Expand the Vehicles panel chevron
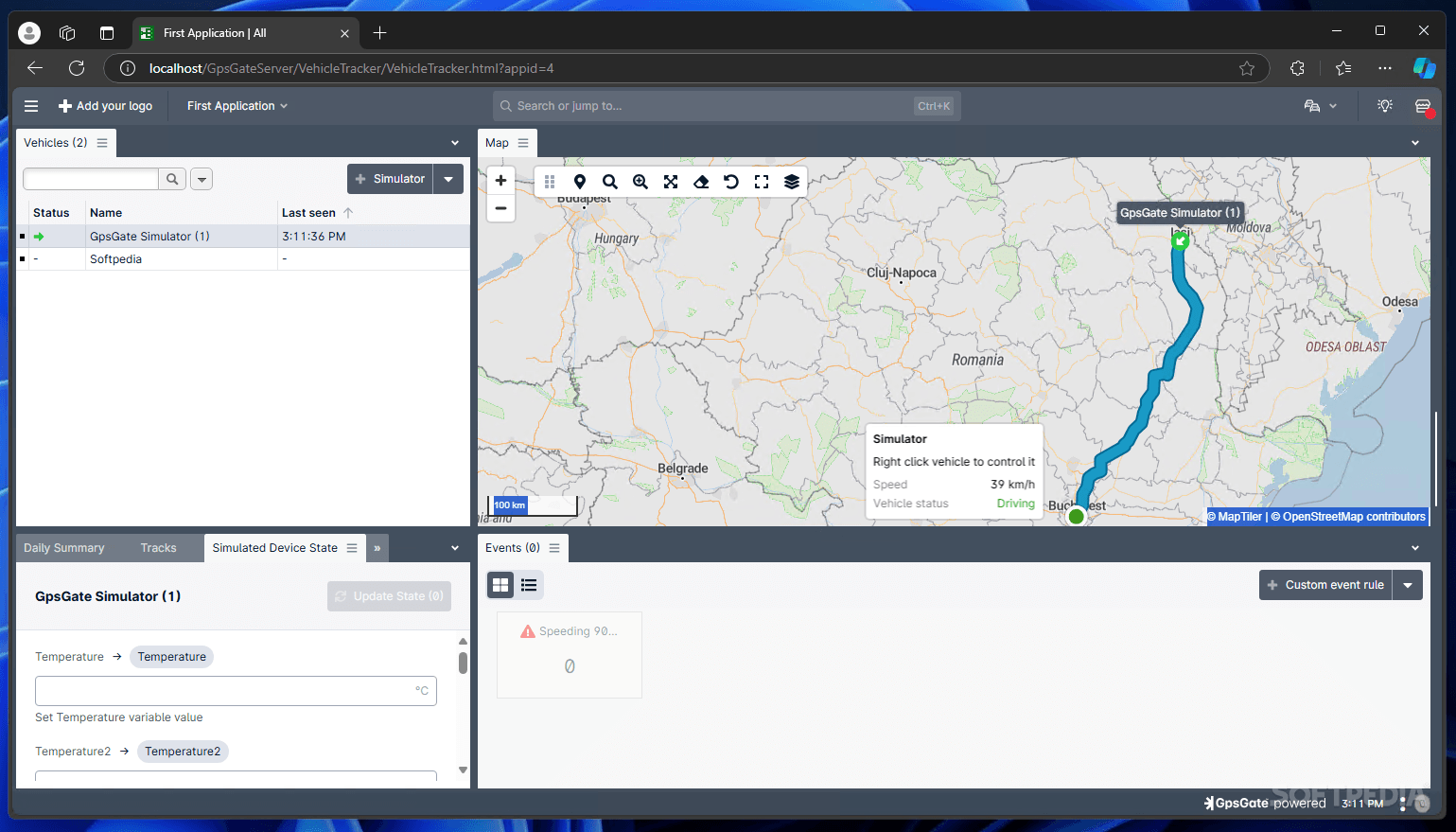The height and width of the screenshot is (832, 1456). [455, 143]
